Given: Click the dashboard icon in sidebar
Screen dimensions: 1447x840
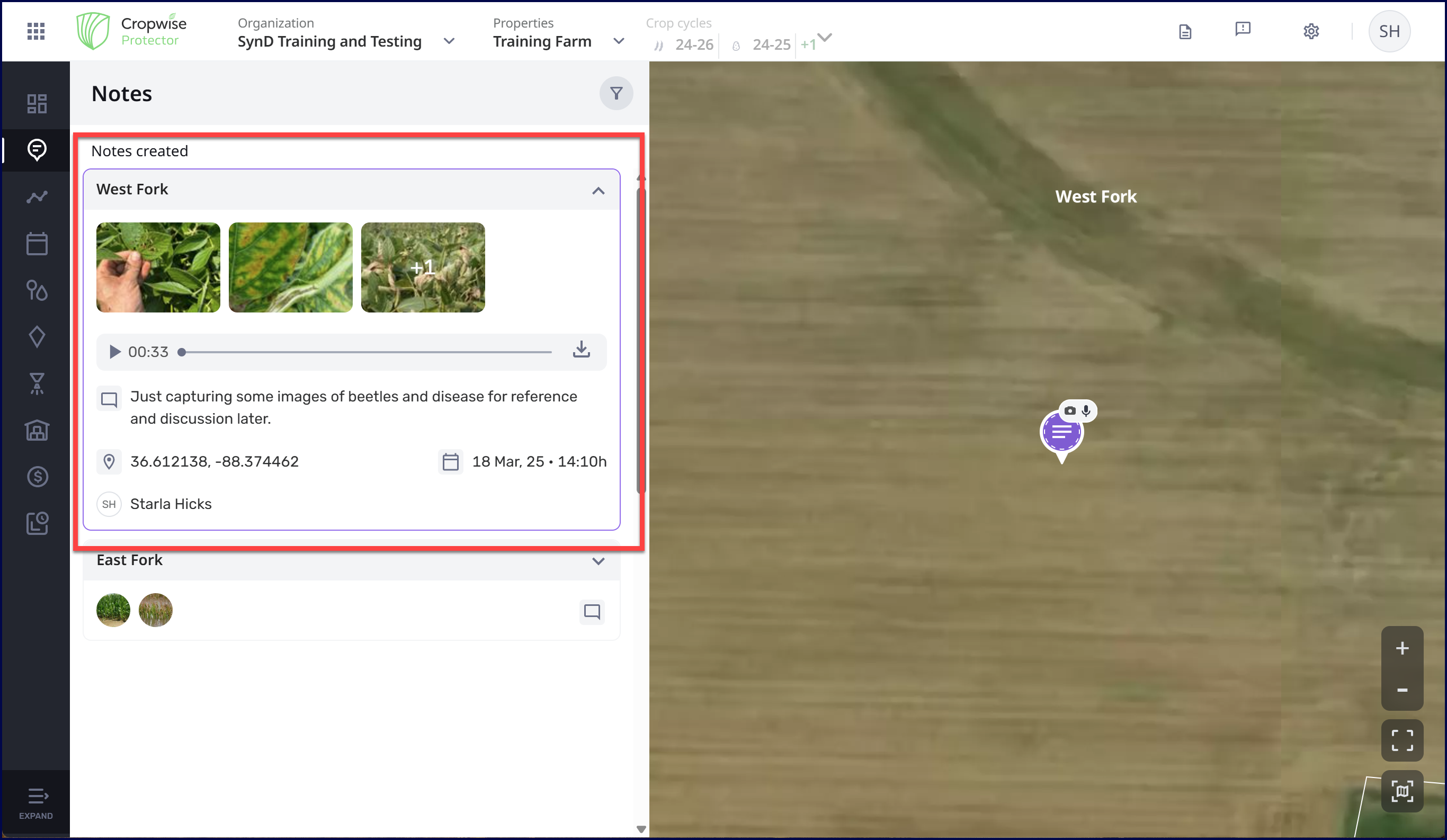Looking at the screenshot, I should click(x=37, y=104).
